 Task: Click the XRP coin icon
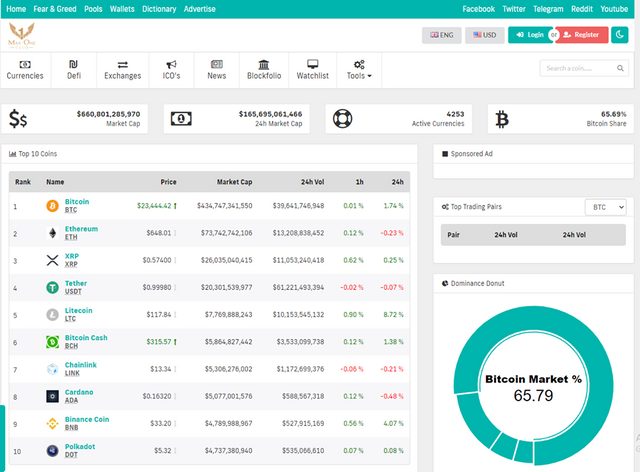tap(52, 260)
